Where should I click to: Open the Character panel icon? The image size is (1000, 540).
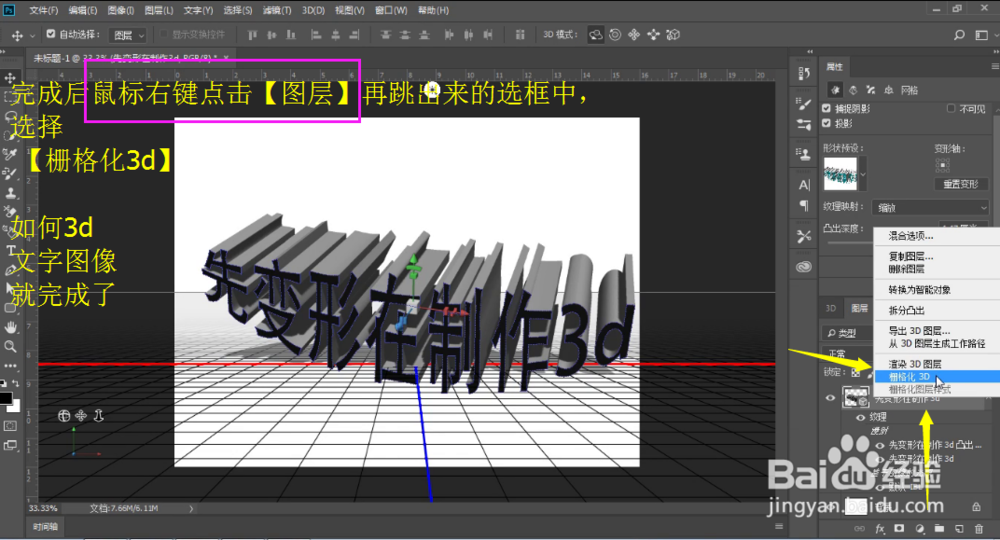click(804, 185)
